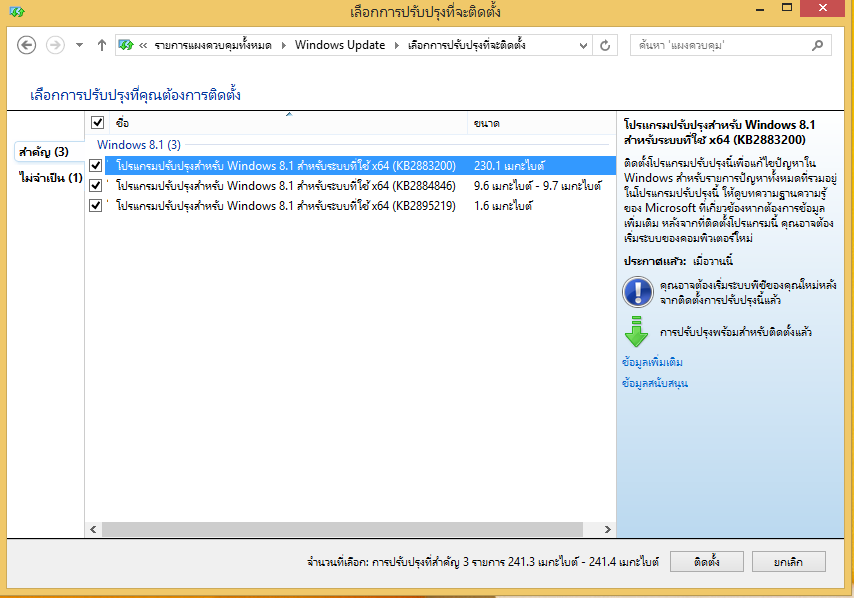Screen dimensions: 854x598
Task: Click the '1.6 เมกะไบต์' size cell
Action: click(503, 206)
